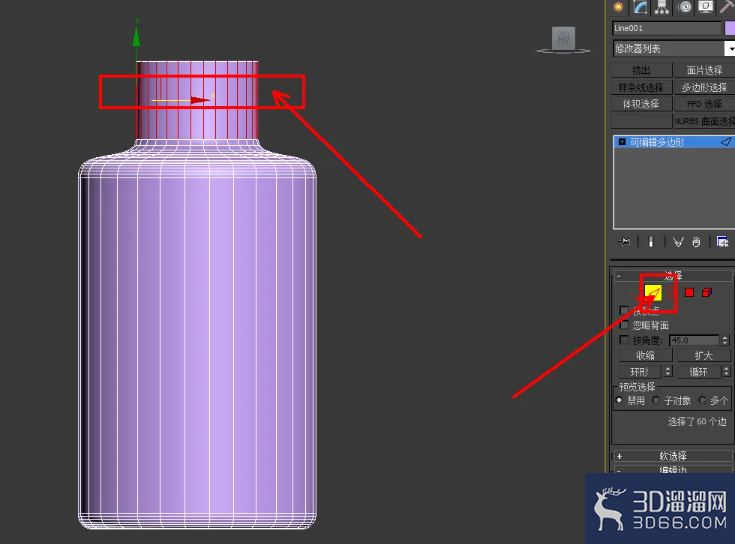Click the 环形 ring button
735x544 pixels.
(640, 372)
